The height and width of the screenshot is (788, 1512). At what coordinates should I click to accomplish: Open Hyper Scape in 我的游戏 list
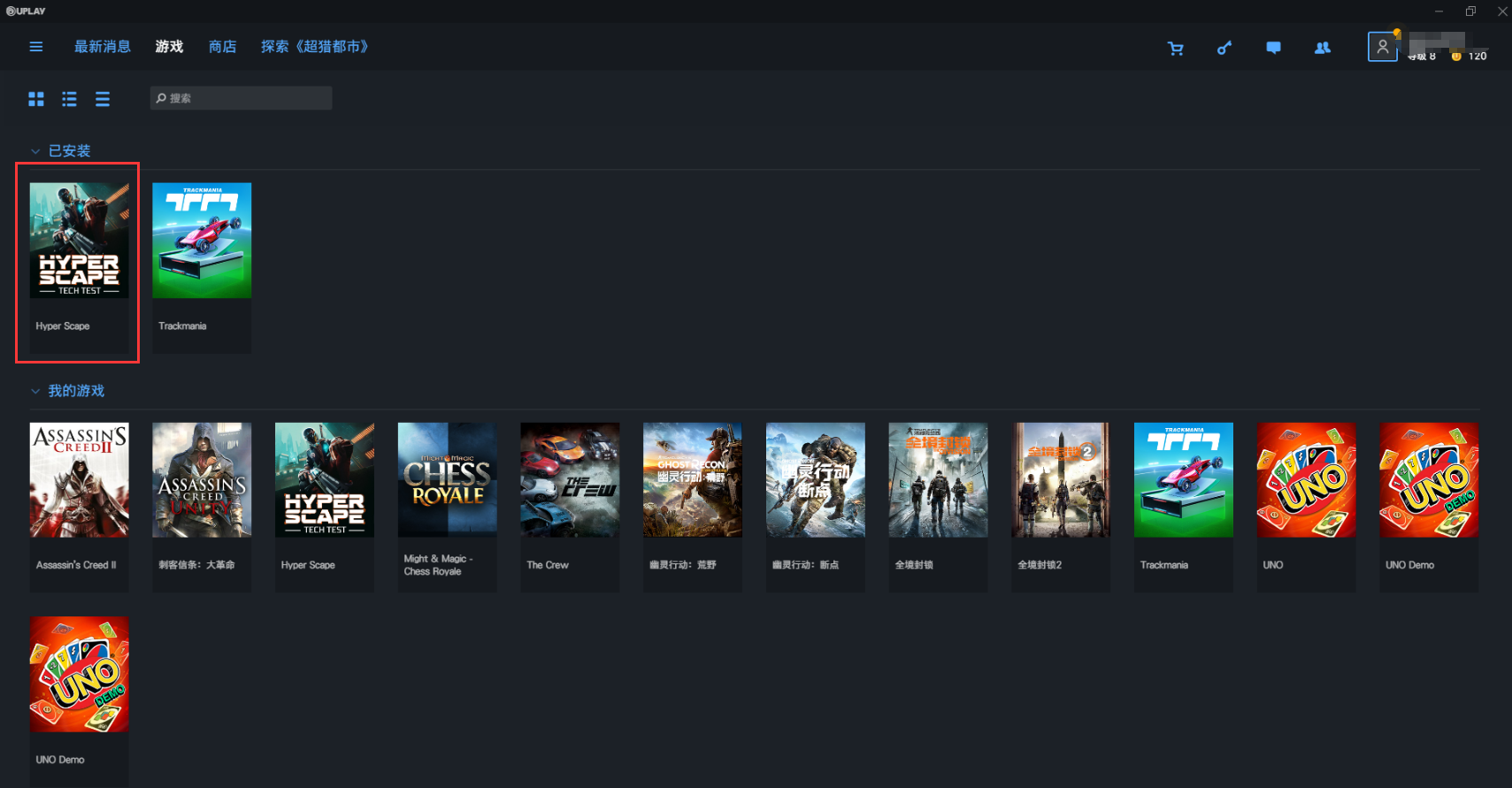(325, 507)
